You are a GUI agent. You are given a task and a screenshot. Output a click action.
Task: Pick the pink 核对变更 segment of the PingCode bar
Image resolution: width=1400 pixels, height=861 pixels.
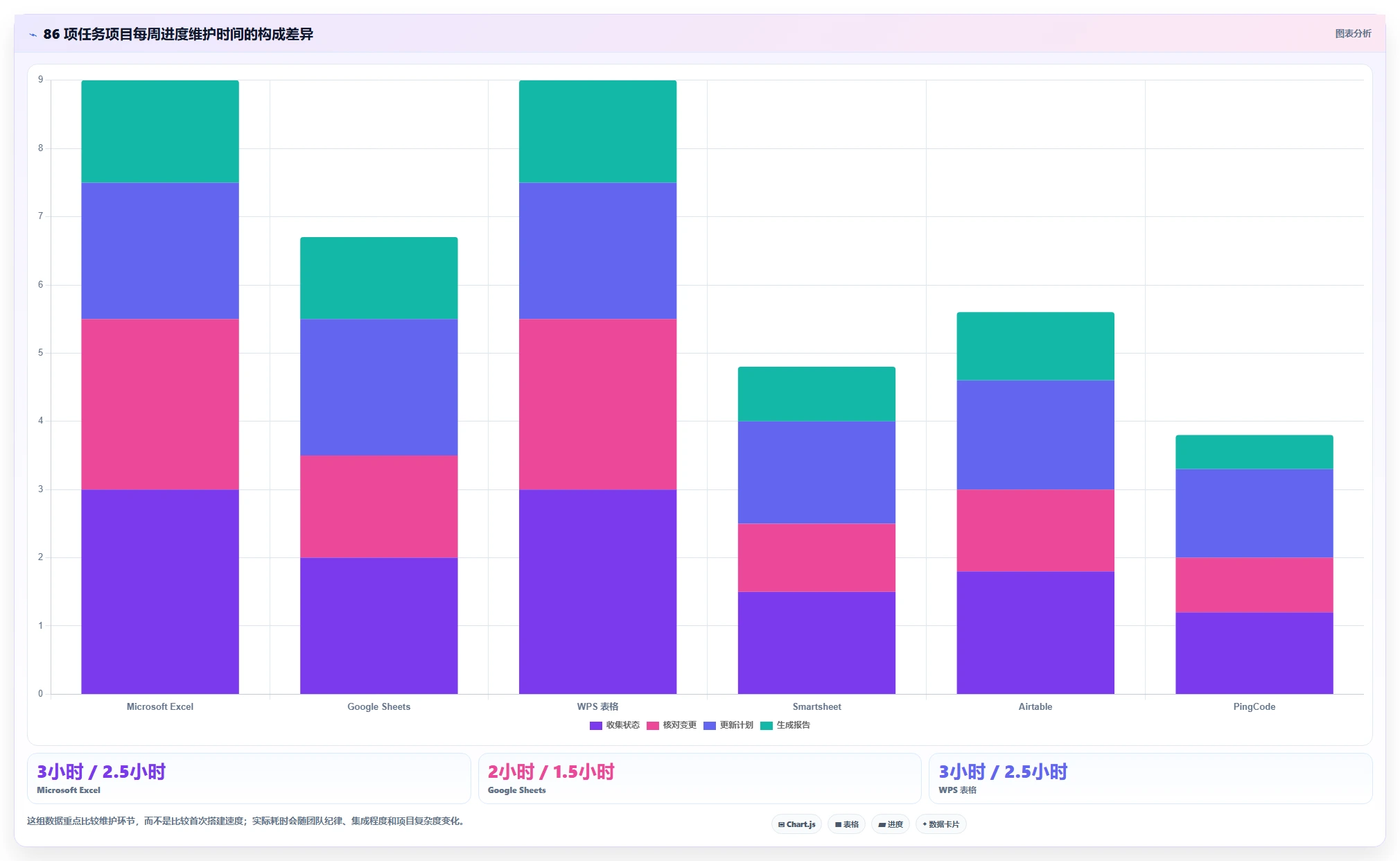tap(1254, 584)
